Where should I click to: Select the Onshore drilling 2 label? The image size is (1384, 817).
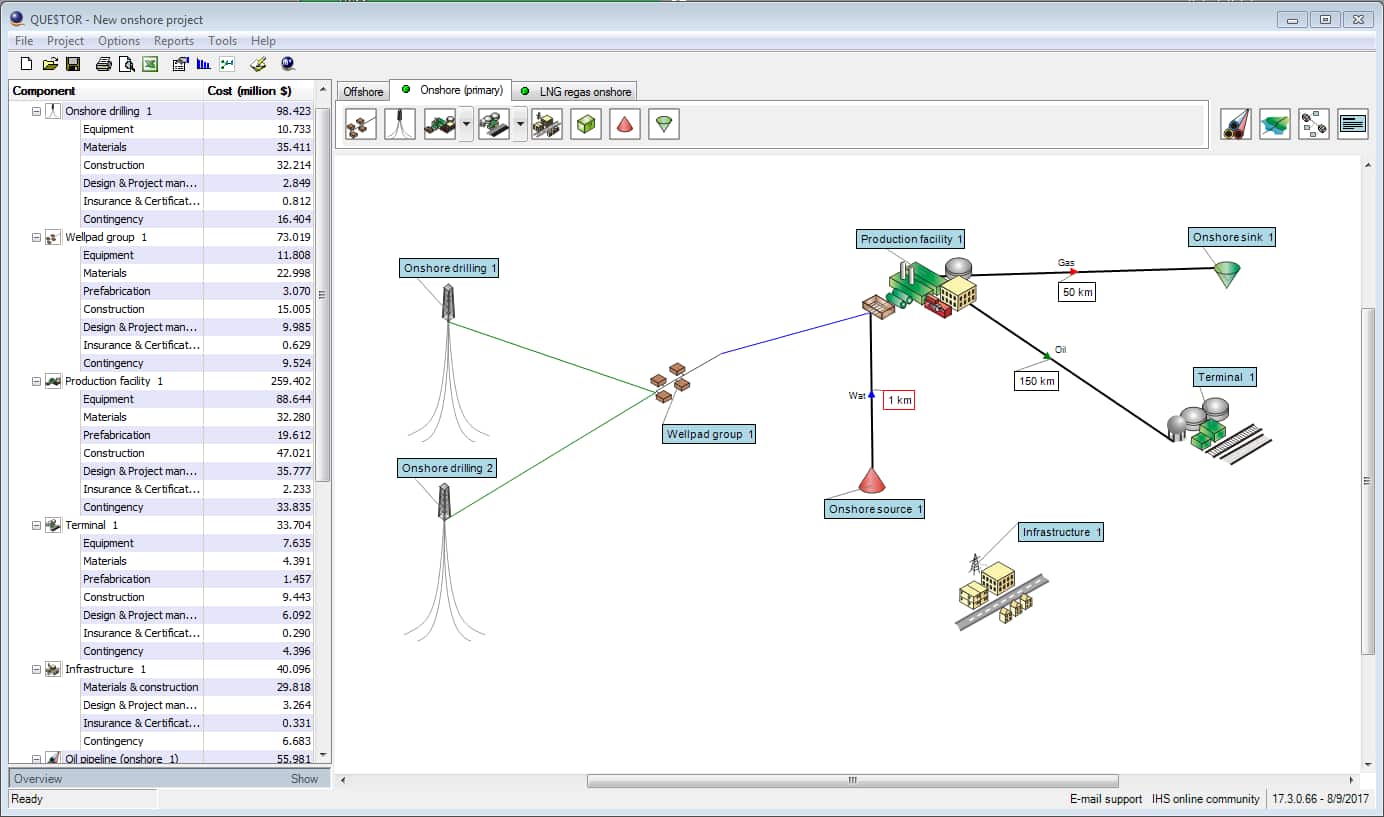pyautogui.click(x=448, y=468)
